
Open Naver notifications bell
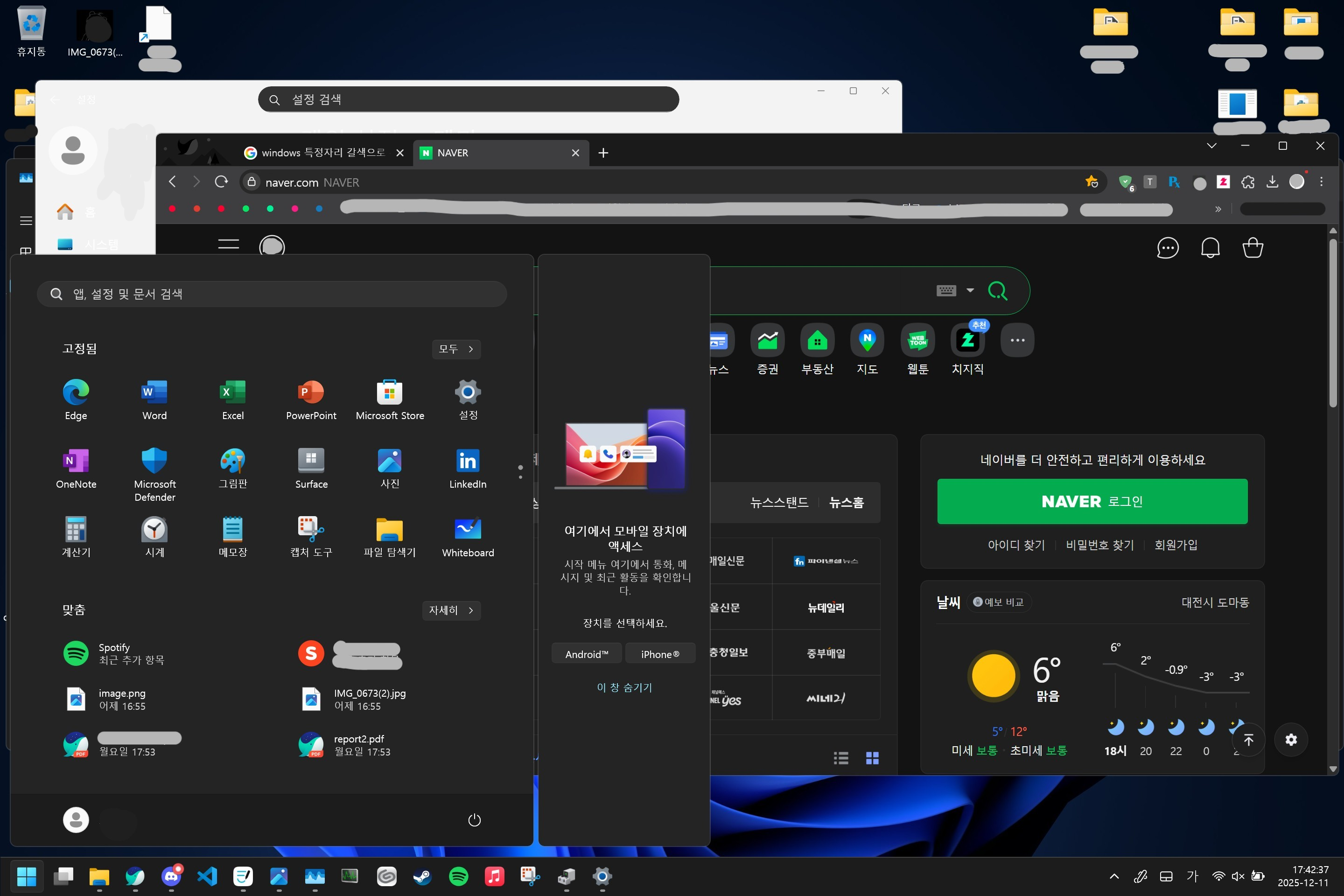click(x=1210, y=247)
